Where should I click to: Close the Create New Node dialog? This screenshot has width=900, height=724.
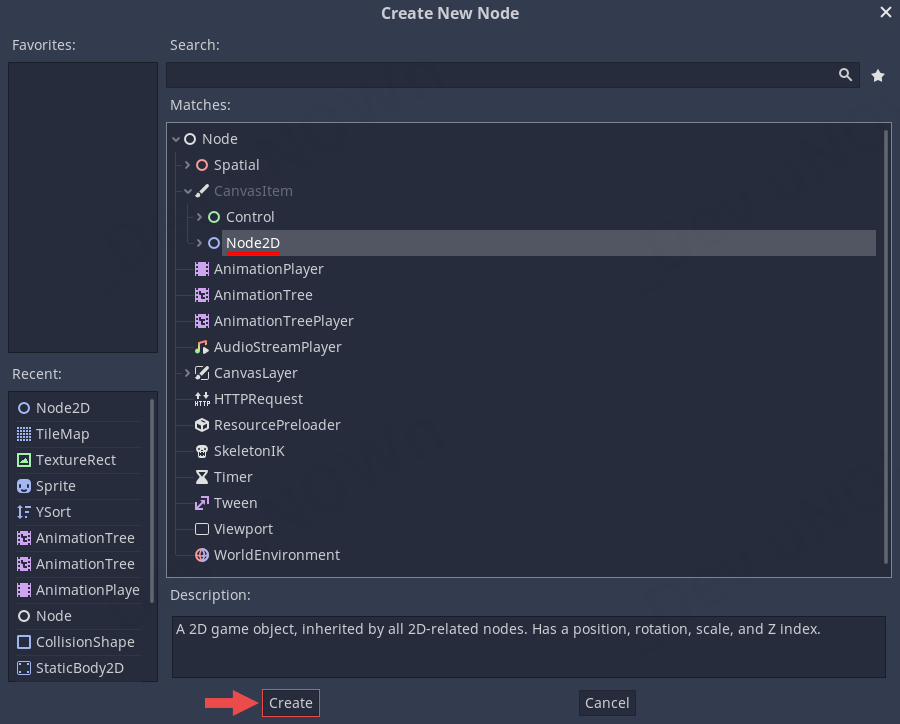click(886, 12)
